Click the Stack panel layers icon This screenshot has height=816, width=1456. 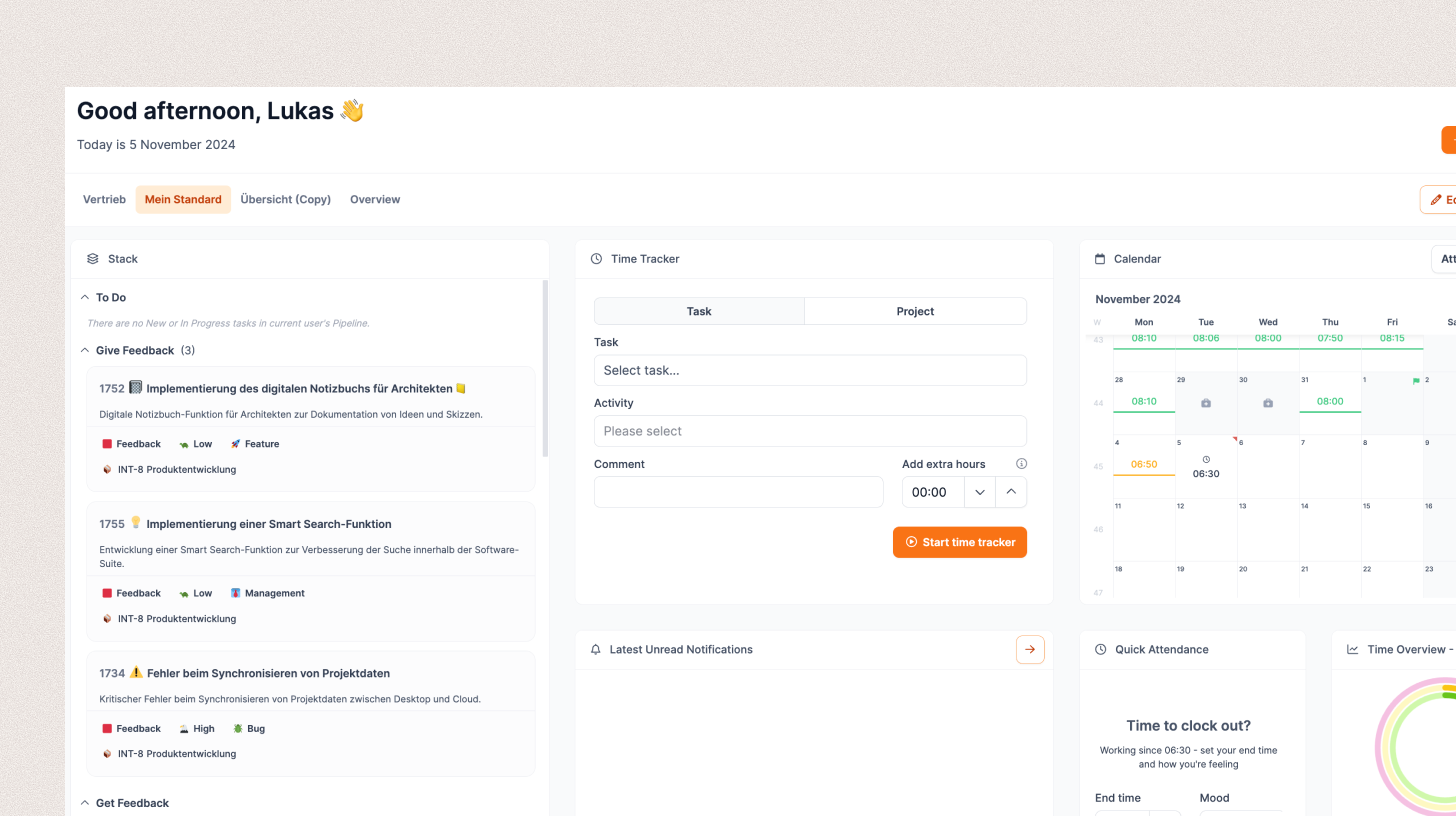[93, 259]
